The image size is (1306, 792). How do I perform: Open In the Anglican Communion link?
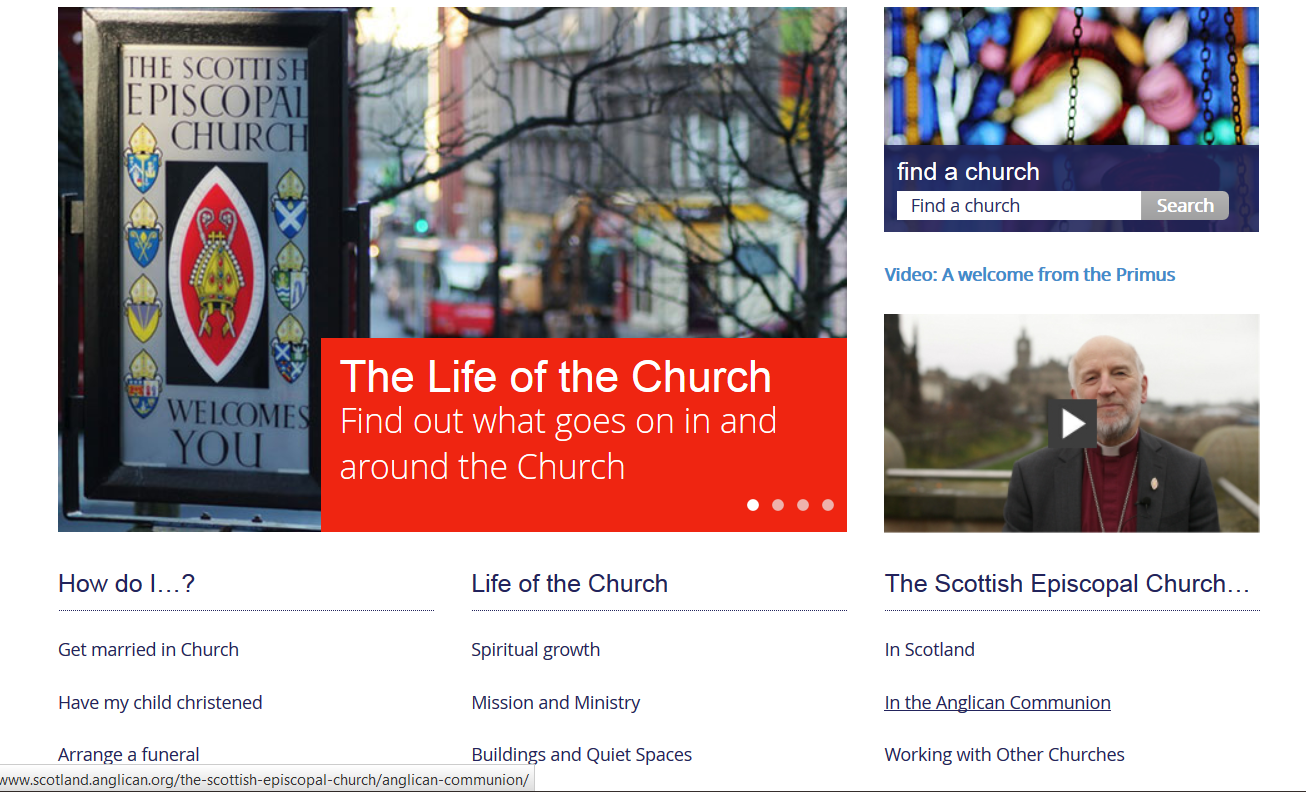coord(998,703)
